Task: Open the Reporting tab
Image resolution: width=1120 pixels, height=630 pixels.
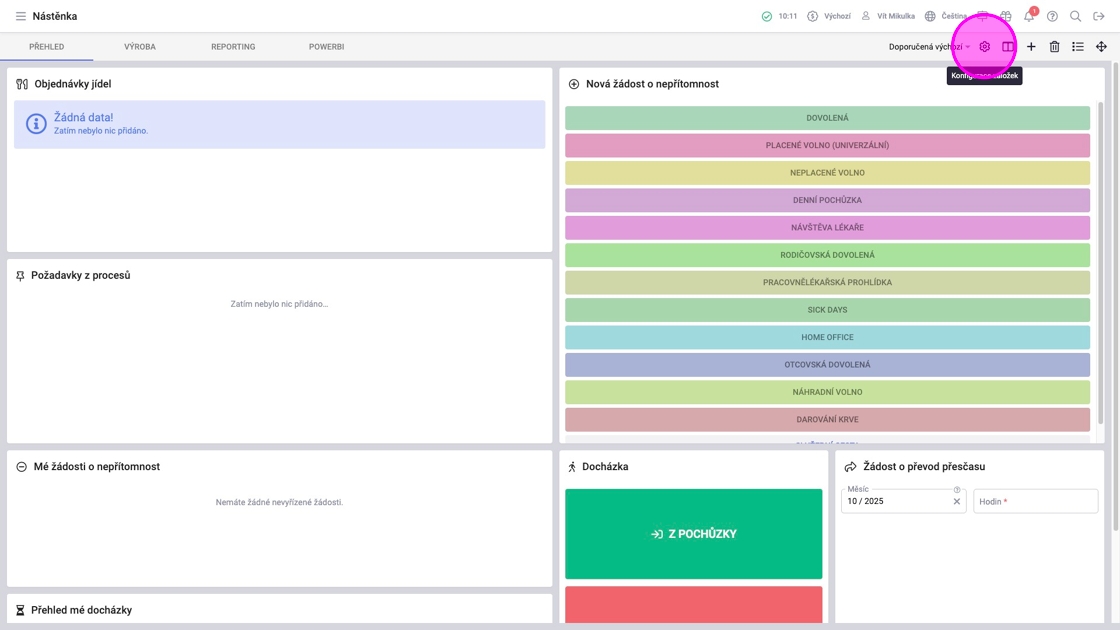Action: click(233, 46)
